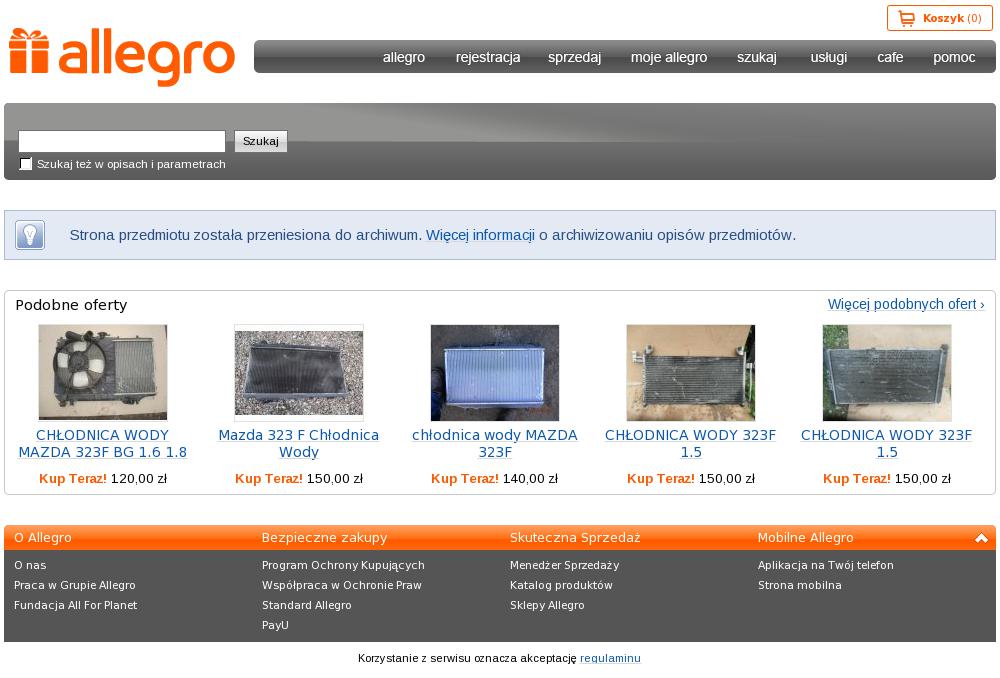Open the 'PayU' footer link
This screenshot has width=1000, height=678.
[x=276, y=625]
